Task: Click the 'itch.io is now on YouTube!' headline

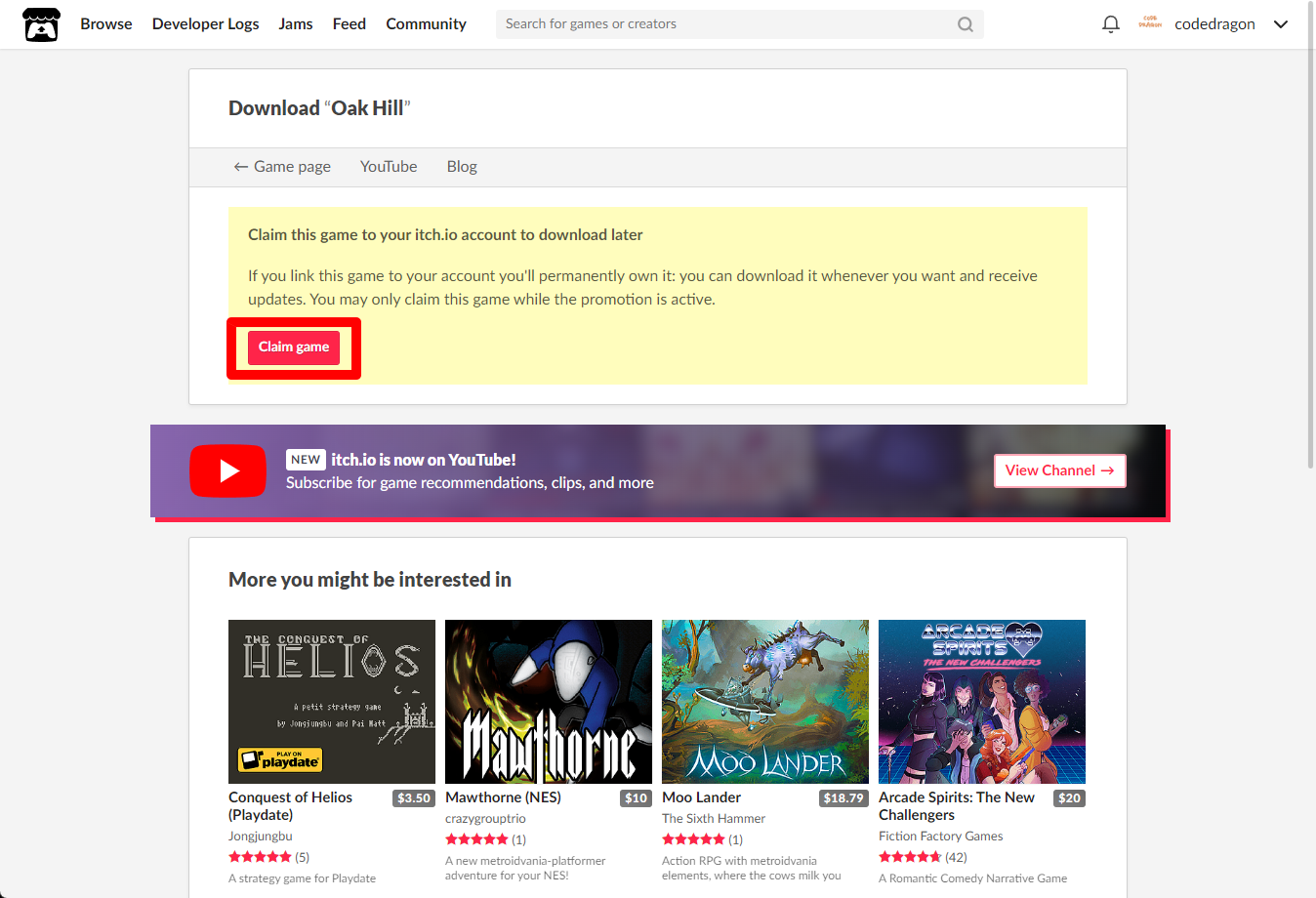Action: coord(424,460)
